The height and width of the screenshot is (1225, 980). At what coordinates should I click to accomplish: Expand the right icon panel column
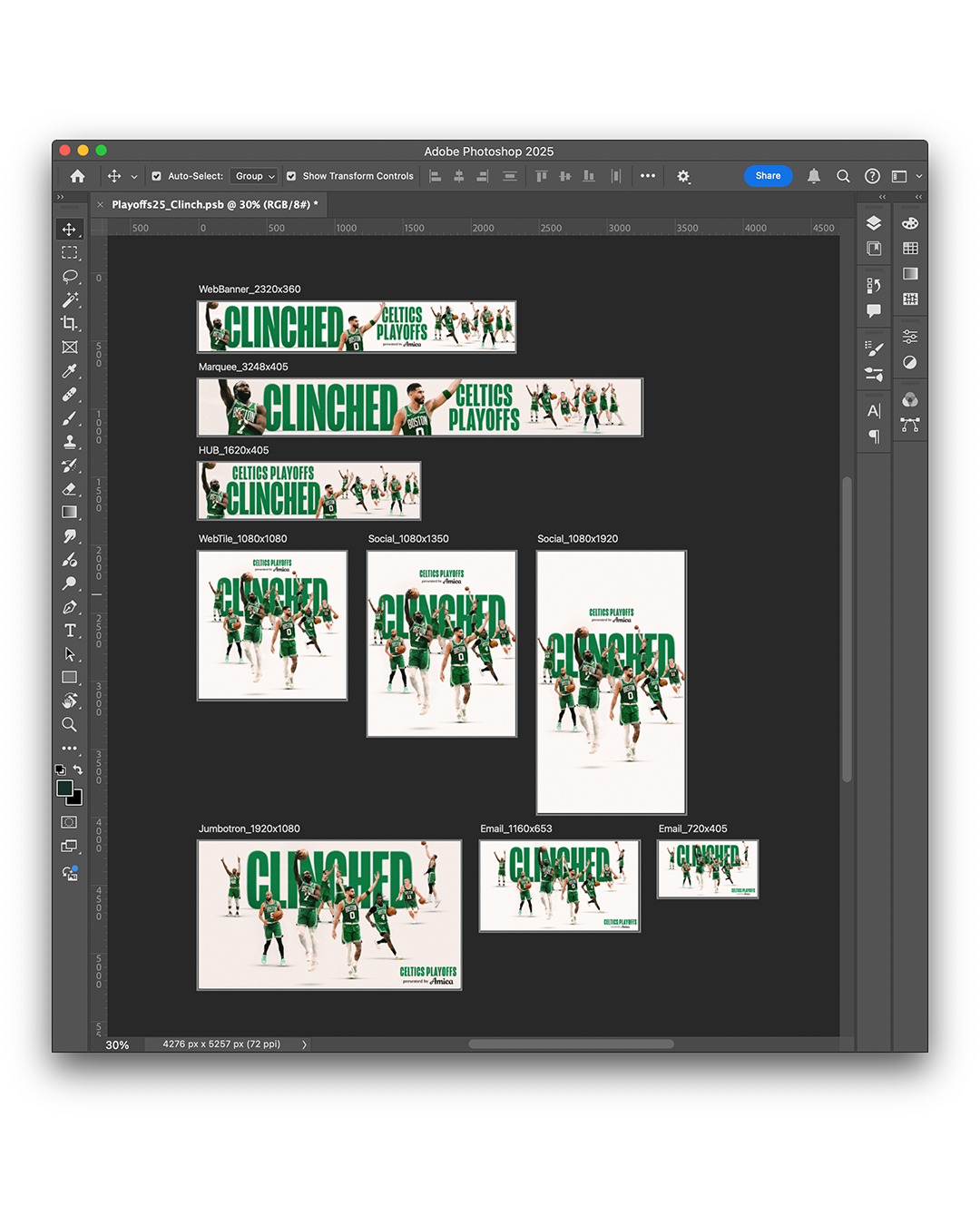pyautogui.click(x=918, y=197)
